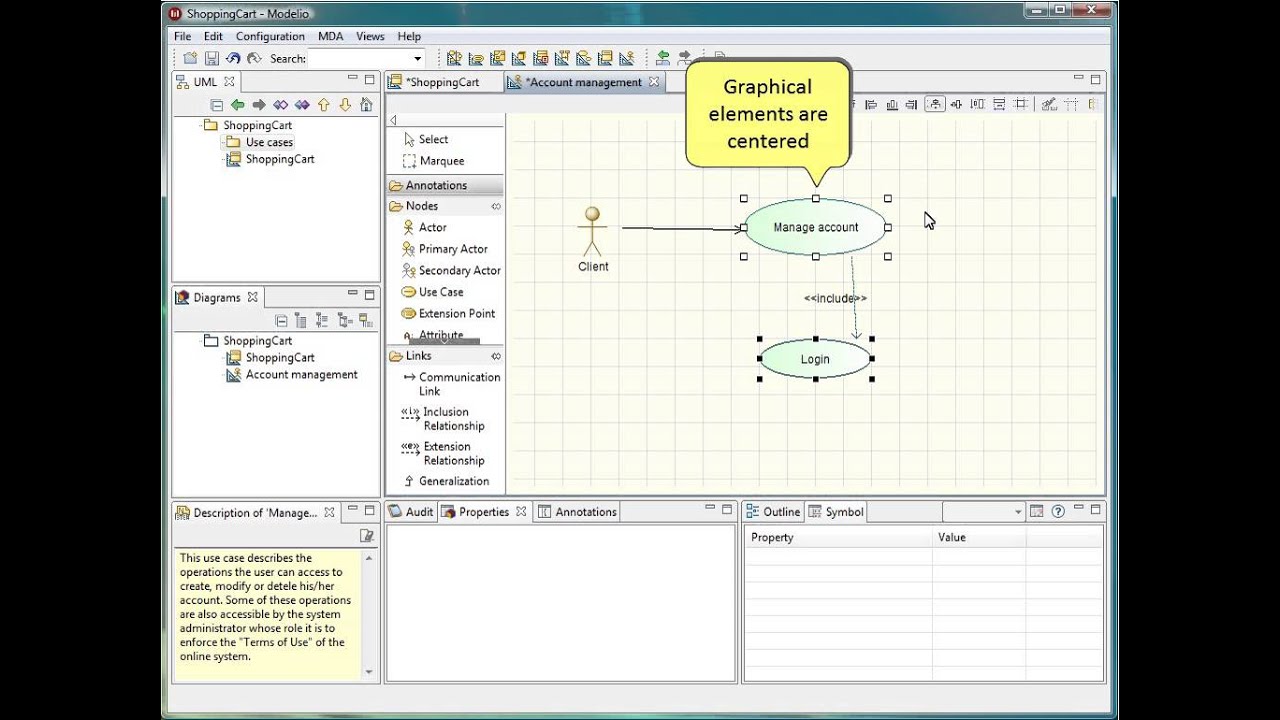
Task: Click gray forward arrow in UML panel
Action: point(259,104)
